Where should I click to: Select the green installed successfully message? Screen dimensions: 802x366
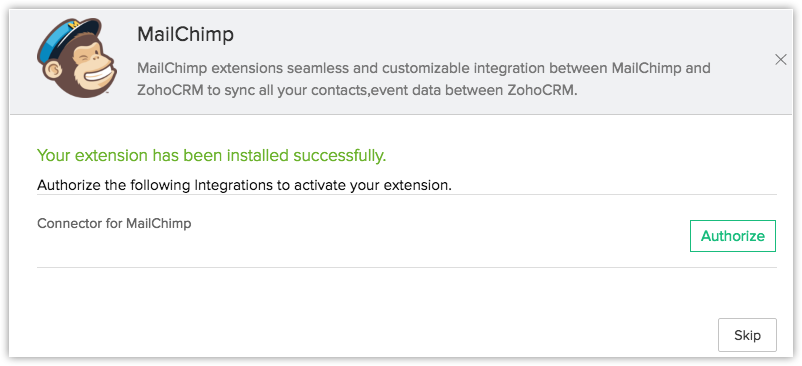click(211, 155)
